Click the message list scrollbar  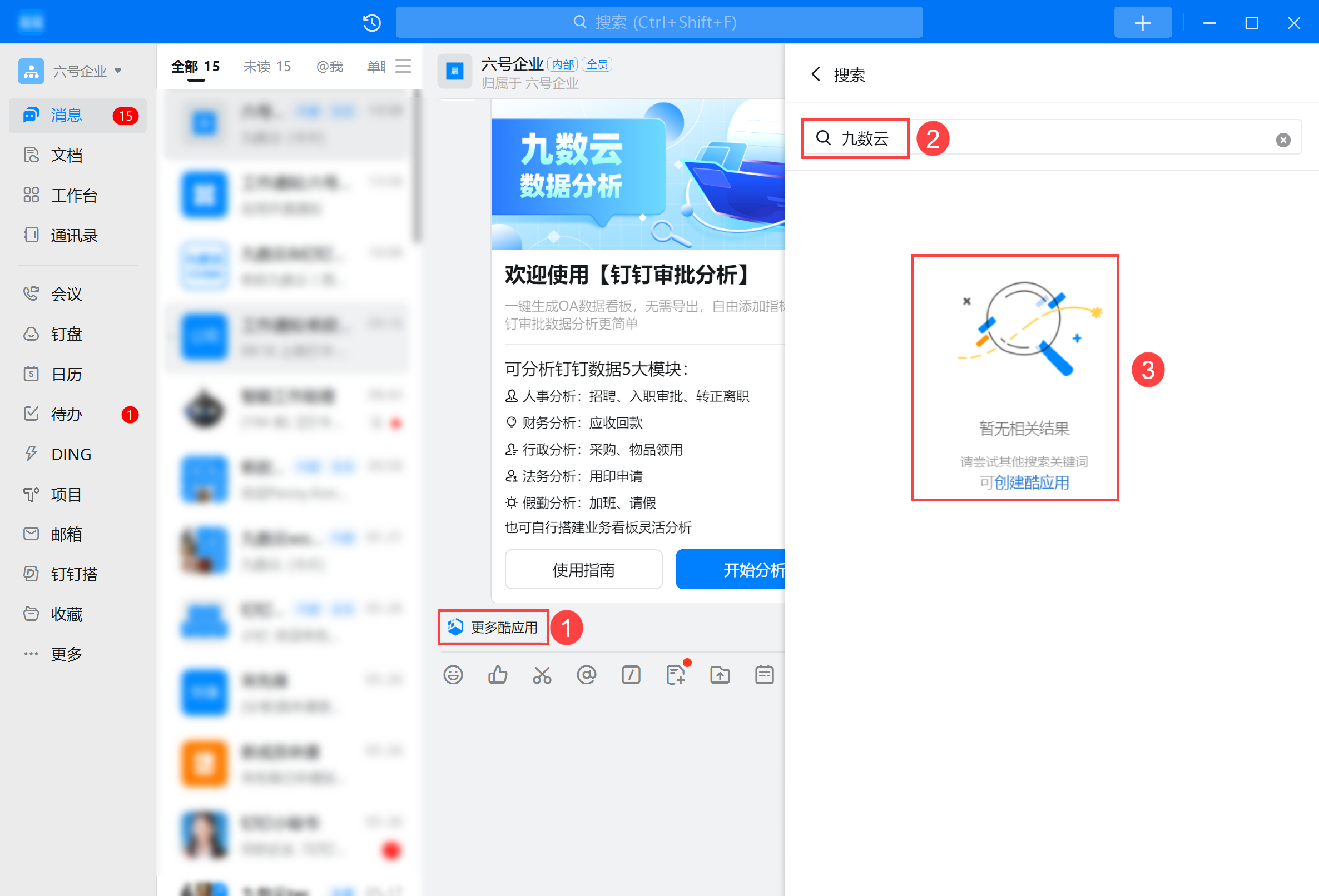point(417,165)
